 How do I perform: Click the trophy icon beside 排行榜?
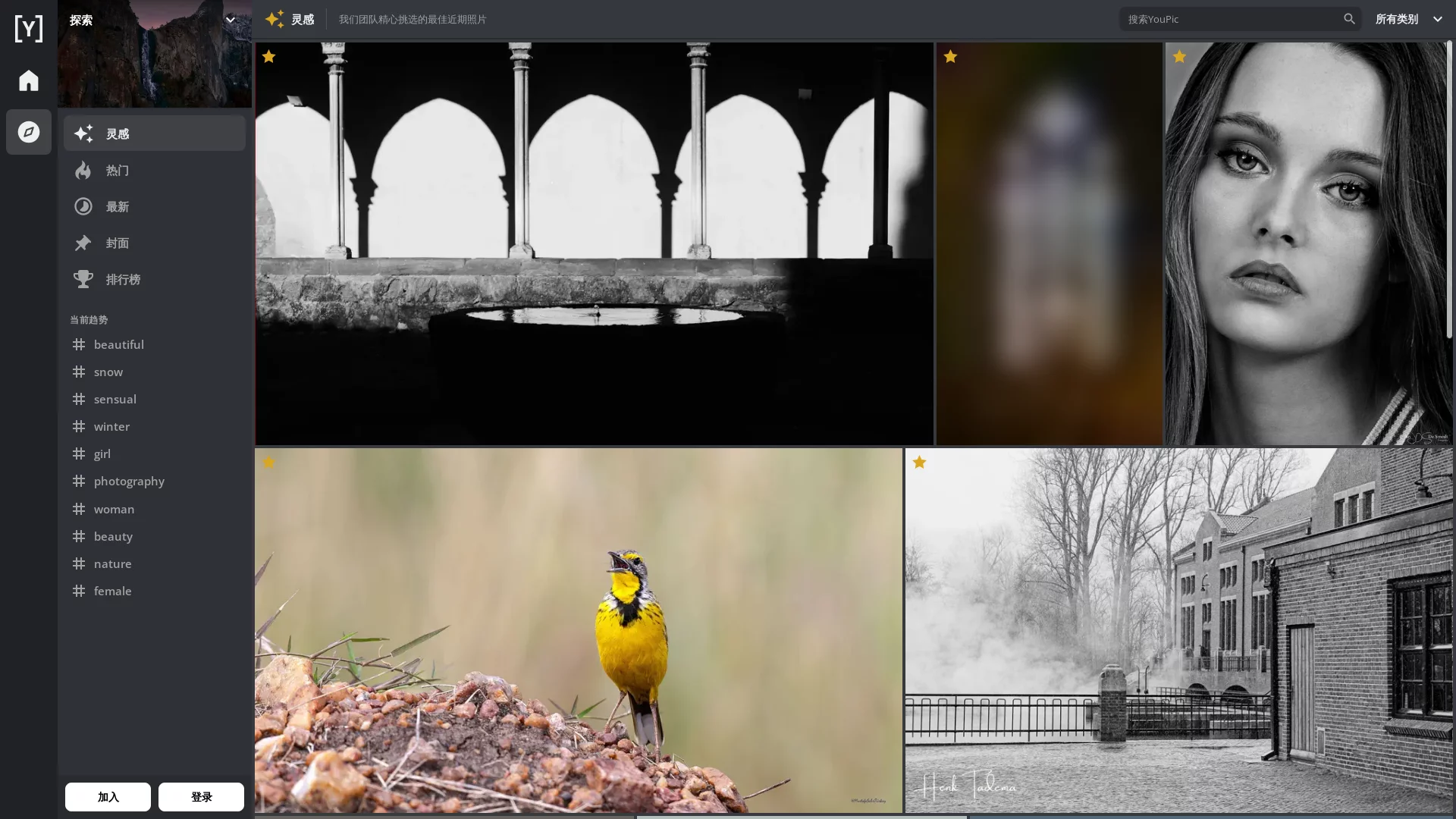[83, 280]
